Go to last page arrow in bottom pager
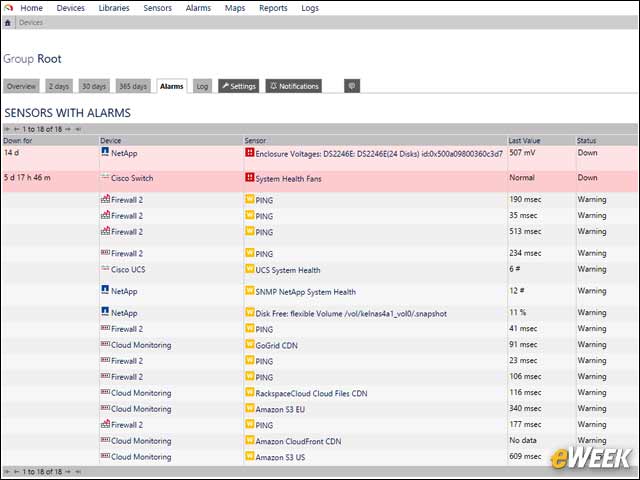This screenshot has width=640, height=480. click(78, 471)
